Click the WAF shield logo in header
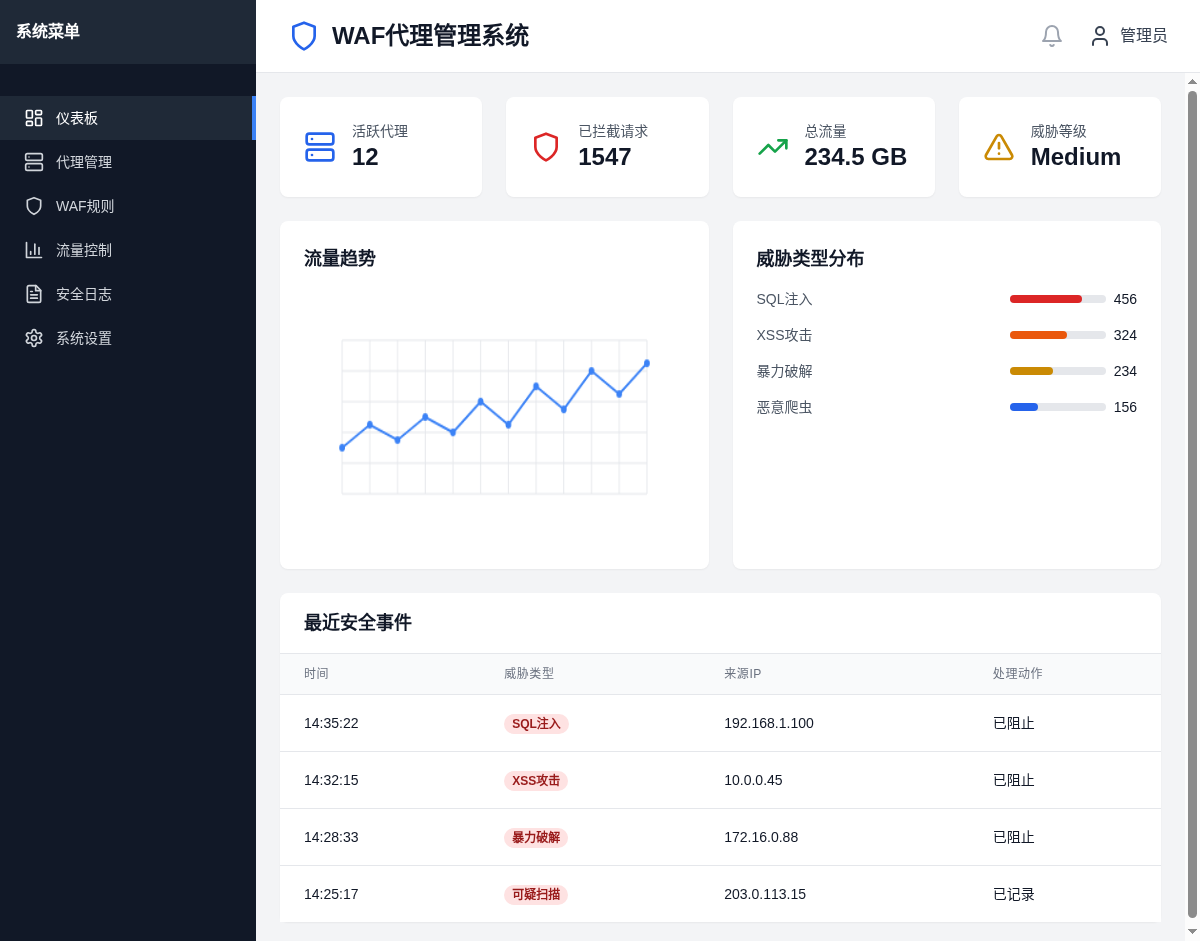 pyautogui.click(x=304, y=36)
